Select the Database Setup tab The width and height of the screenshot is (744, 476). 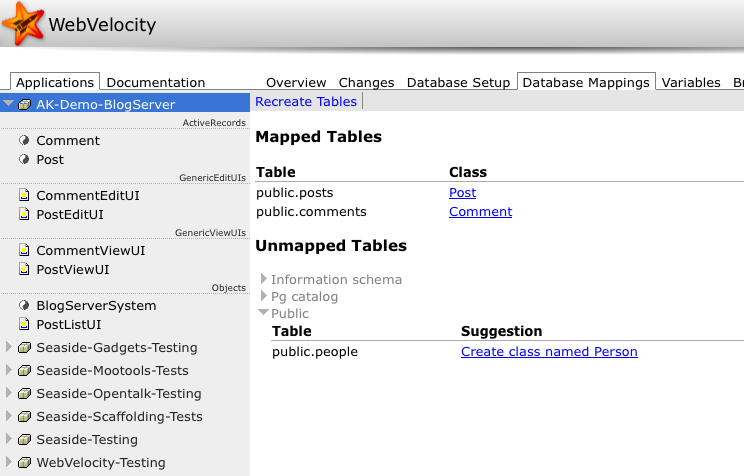[x=458, y=83]
